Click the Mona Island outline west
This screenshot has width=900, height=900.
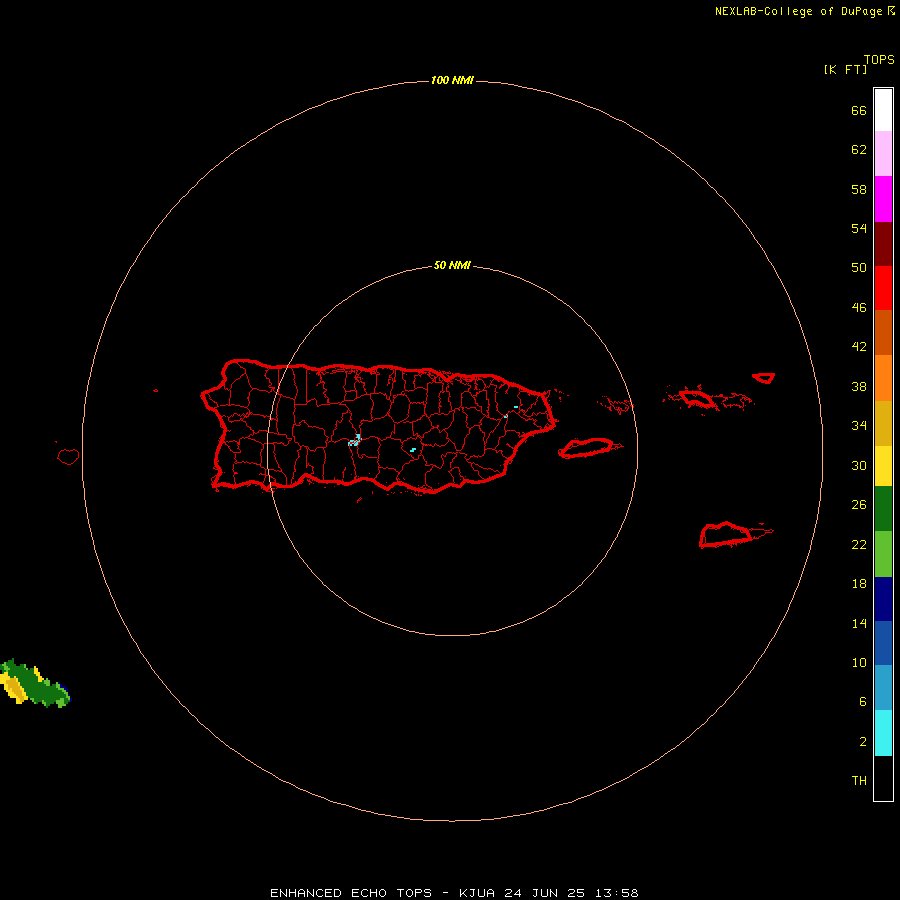pos(68,456)
